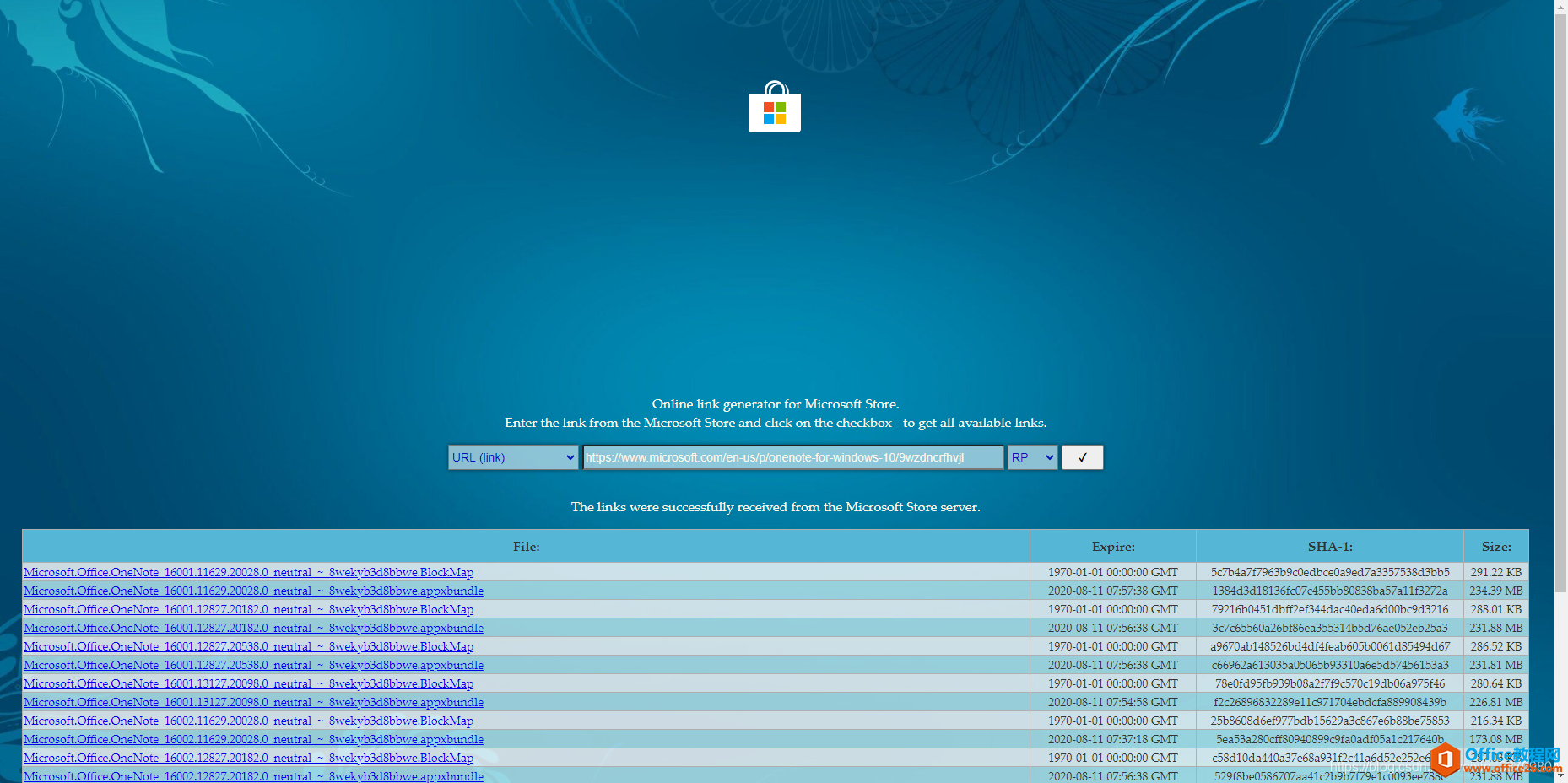Open OneNote 16001.12827.20538.0 BlockMap link
This screenshot has height=783, width=1568.
pos(249,646)
